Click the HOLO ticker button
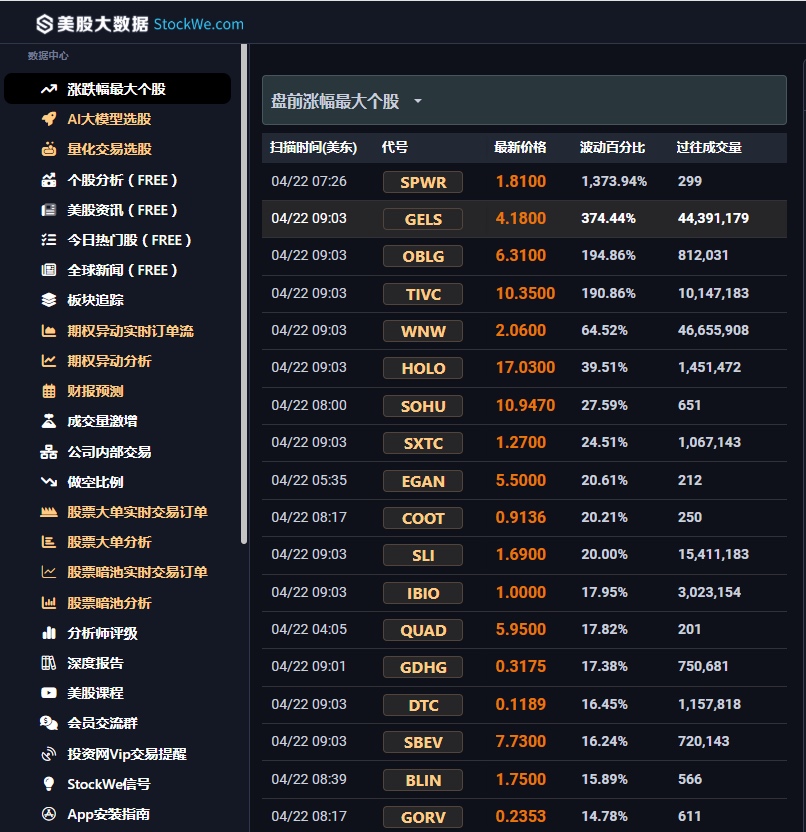 [423, 368]
